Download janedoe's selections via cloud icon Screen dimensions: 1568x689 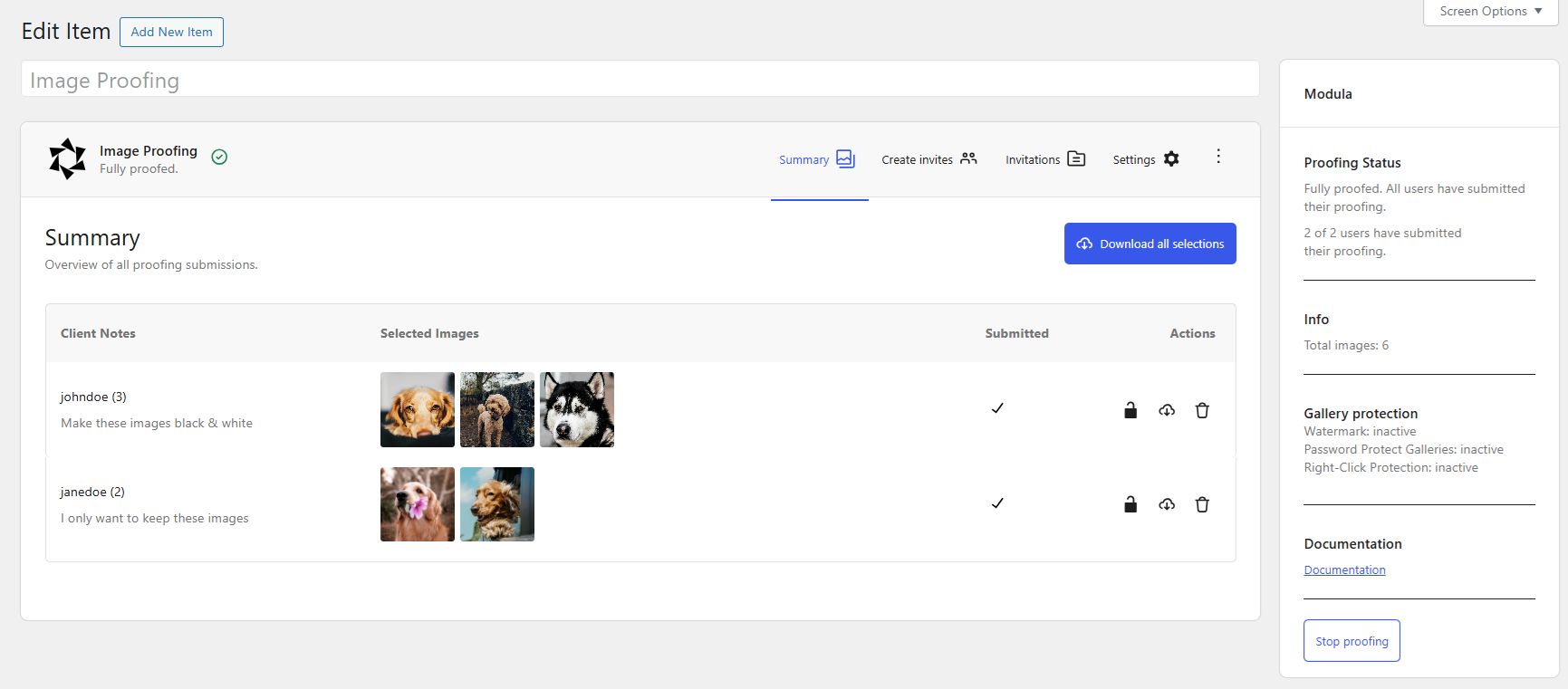click(1167, 504)
